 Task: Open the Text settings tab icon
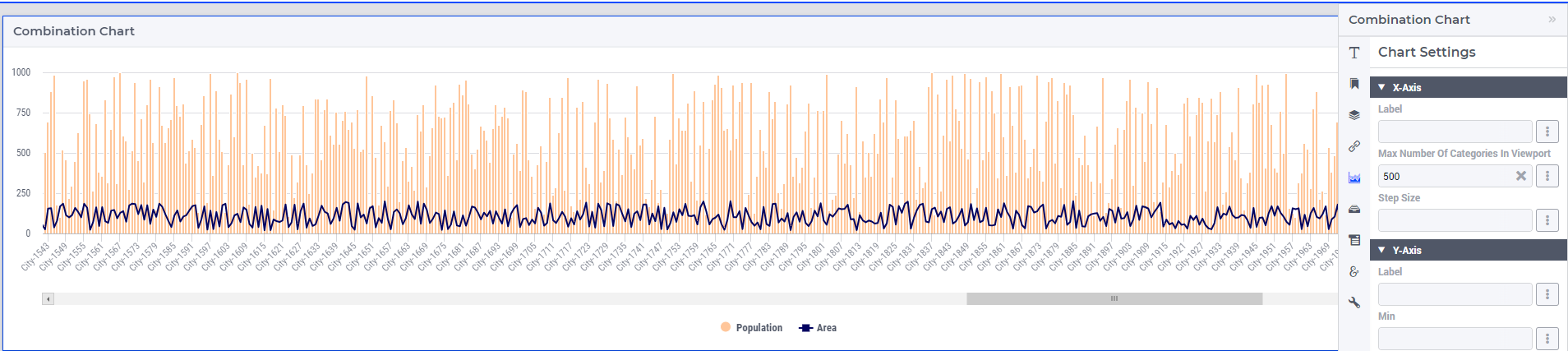pos(1354,53)
